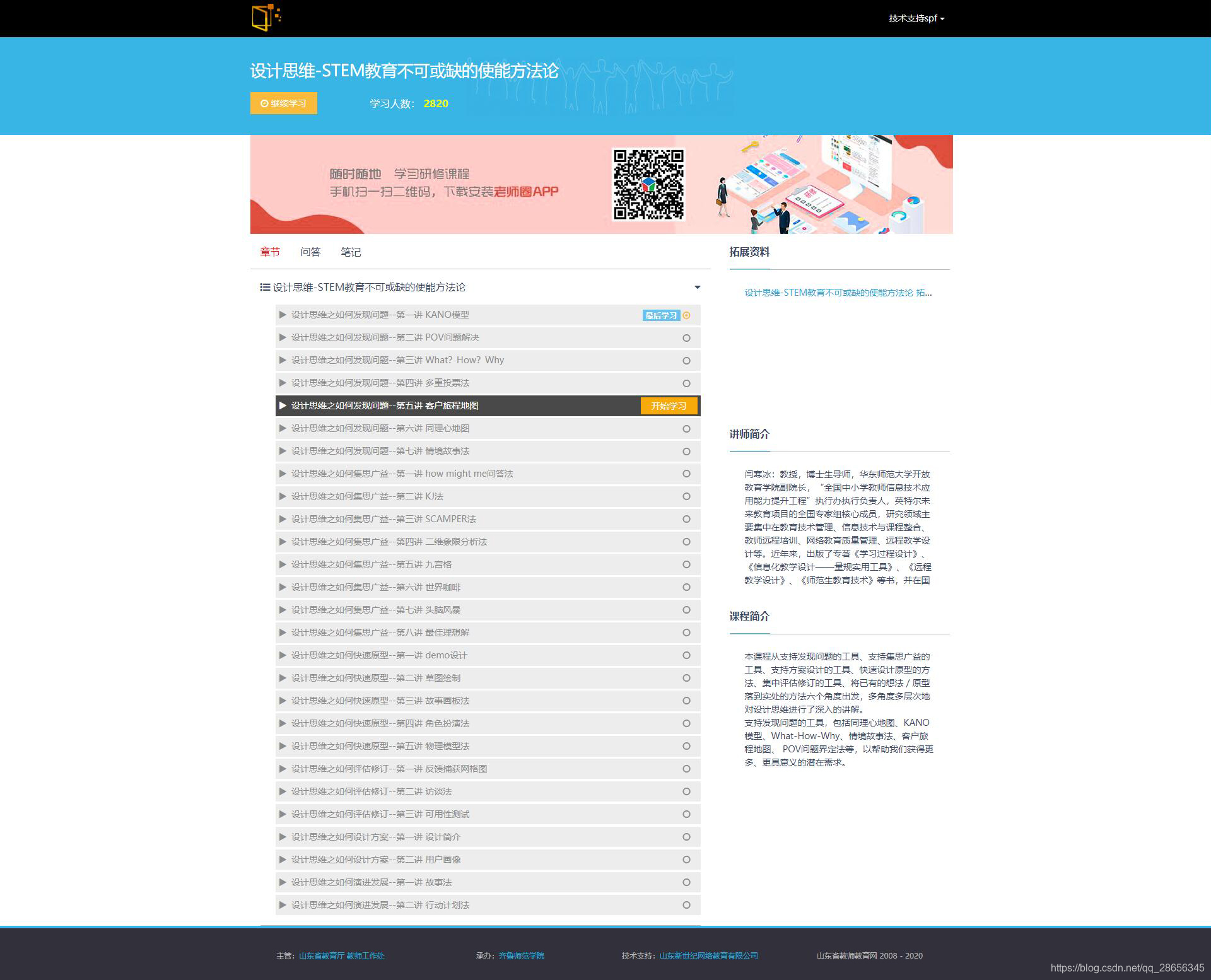Click play triangle for POV问题解决 lesson
The width and height of the screenshot is (1211, 980).
[283, 337]
